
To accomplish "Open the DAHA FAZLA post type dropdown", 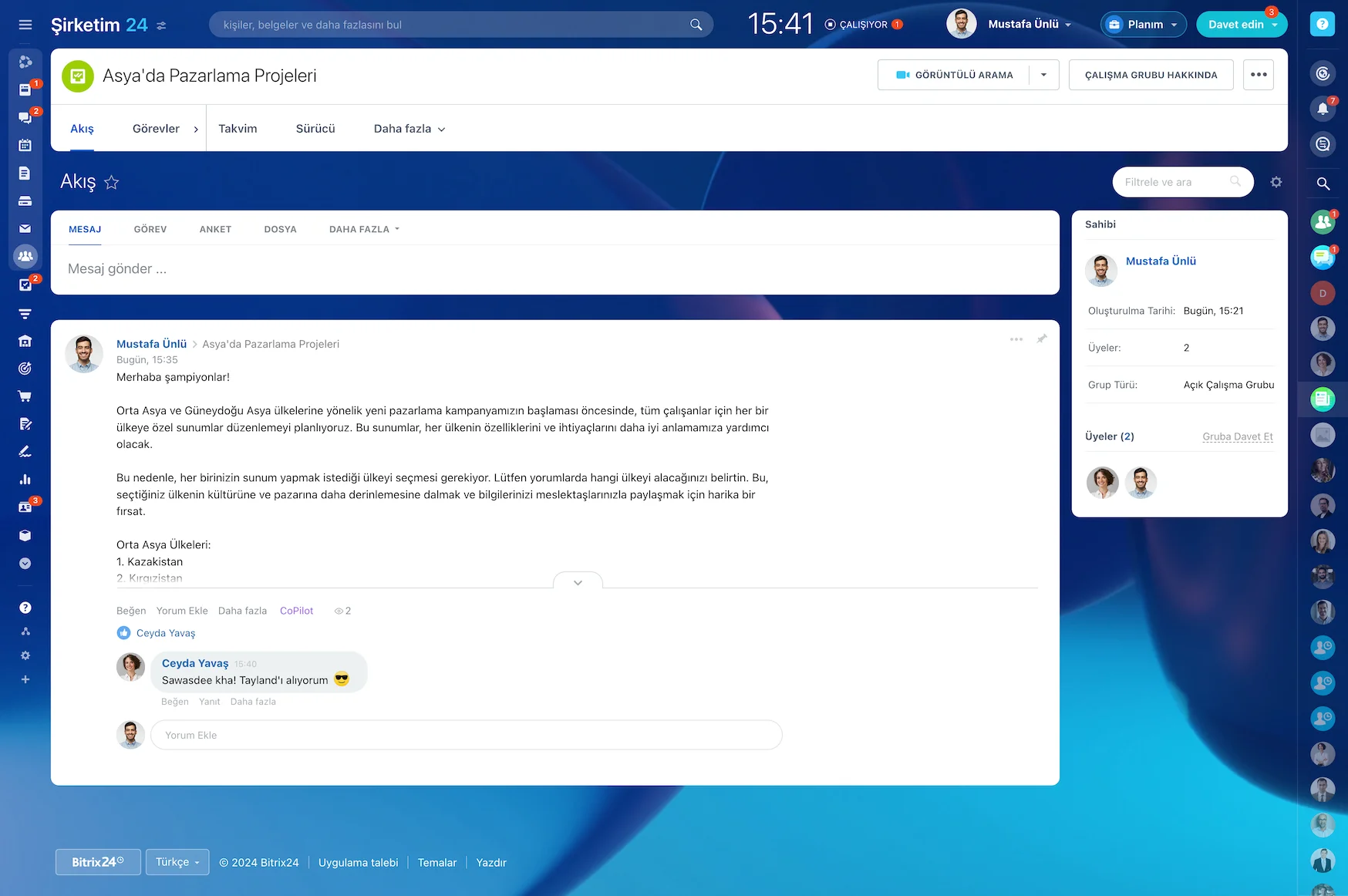I will 364,229.
